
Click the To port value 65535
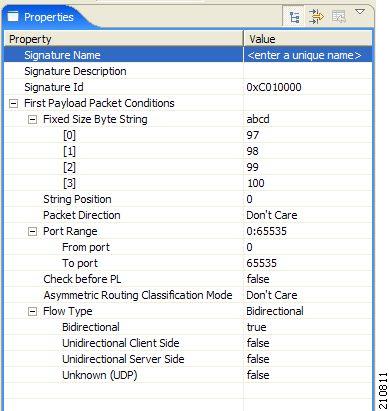point(262,263)
